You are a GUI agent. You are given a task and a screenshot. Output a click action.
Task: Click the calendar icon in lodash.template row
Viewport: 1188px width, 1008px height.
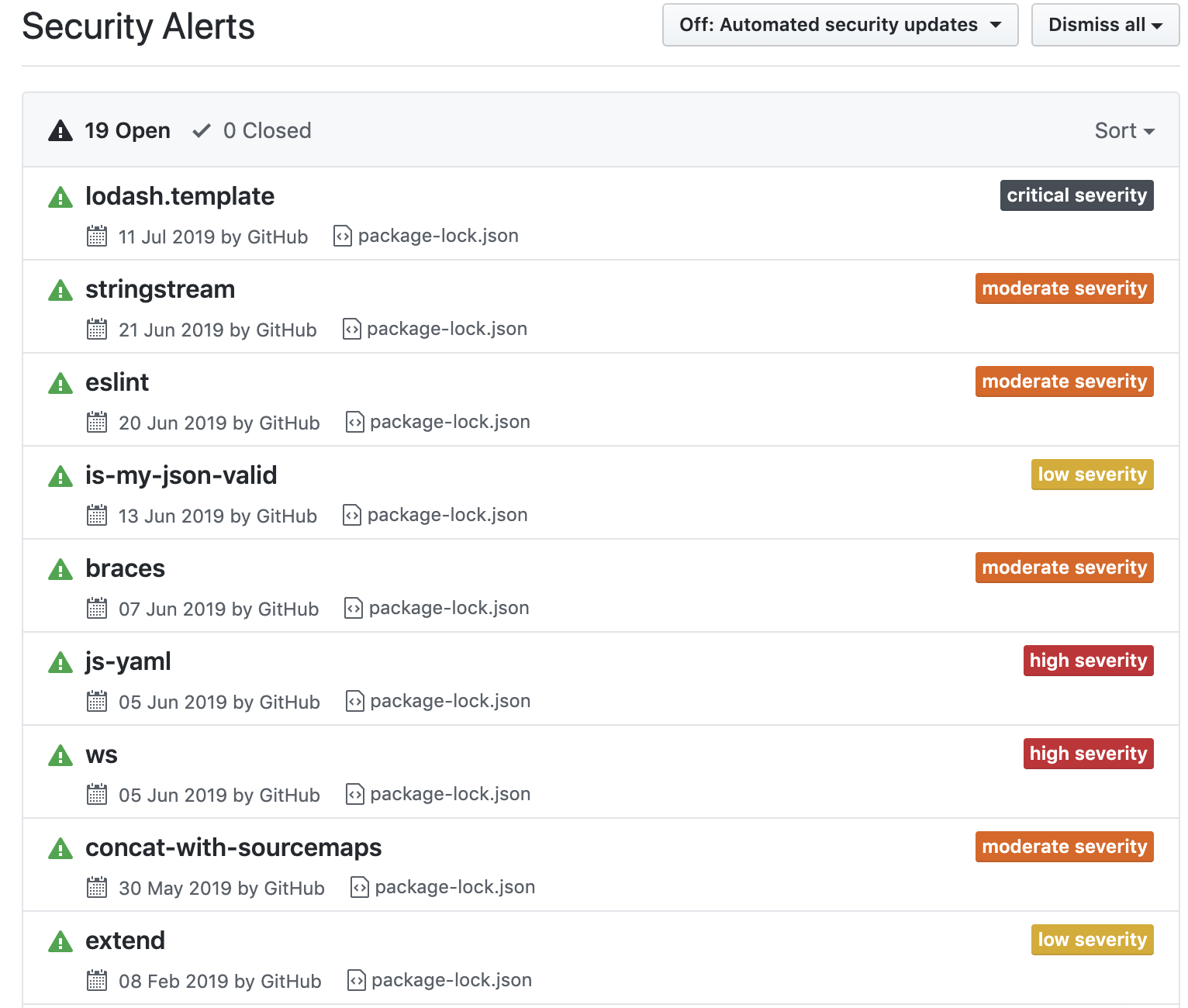[97, 236]
